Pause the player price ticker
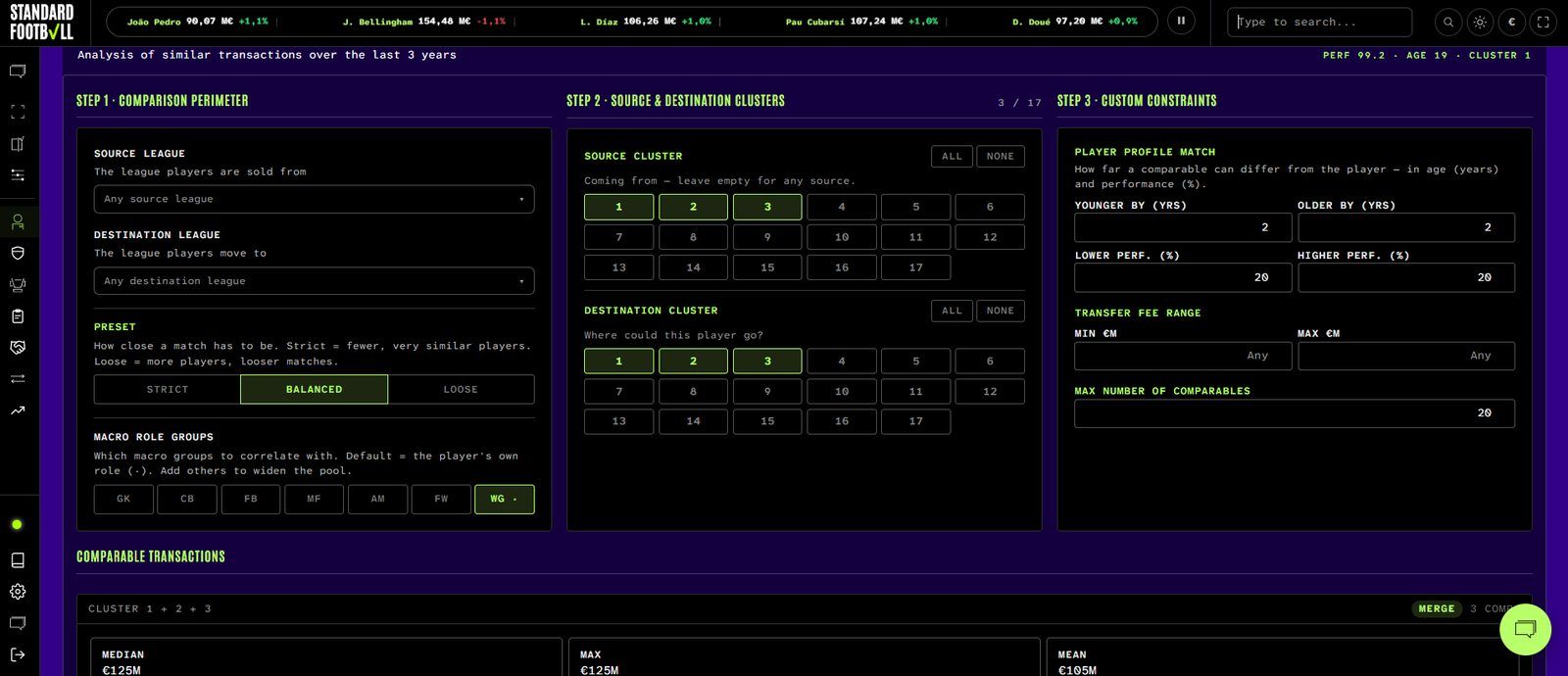This screenshot has height=676, width=1568. [1181, 21]
